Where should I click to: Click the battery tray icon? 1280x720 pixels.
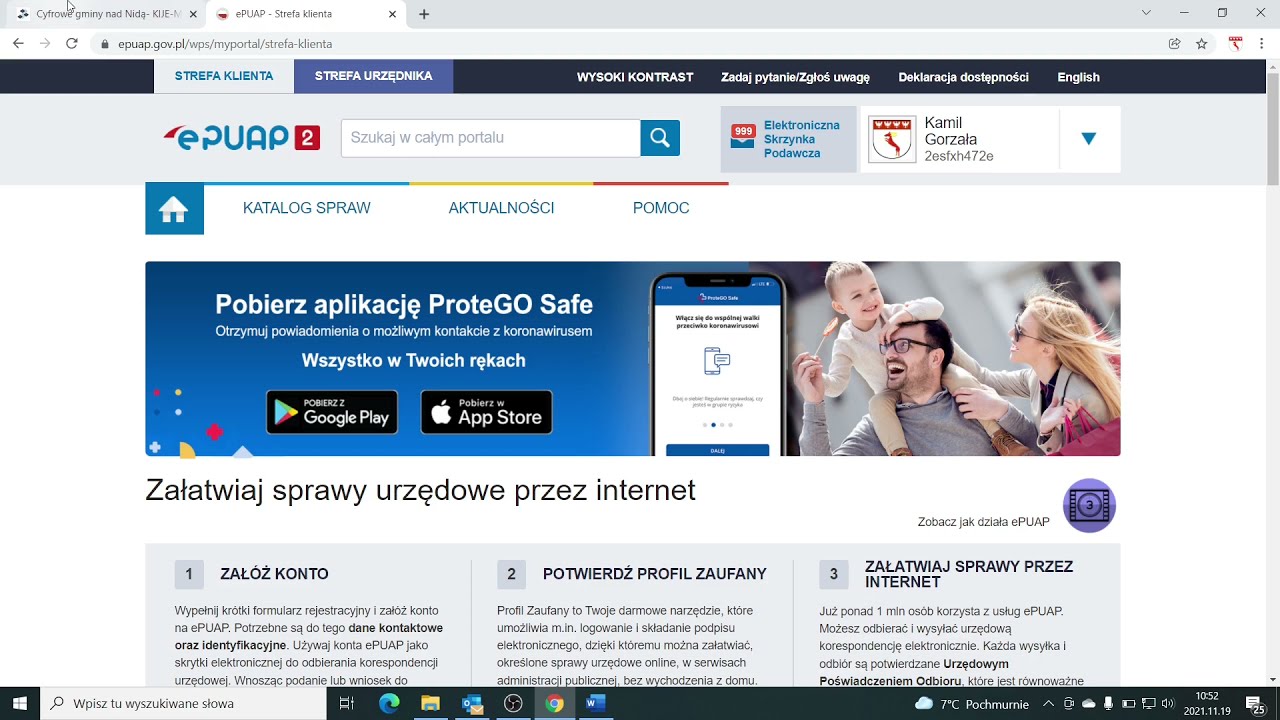1128,704
